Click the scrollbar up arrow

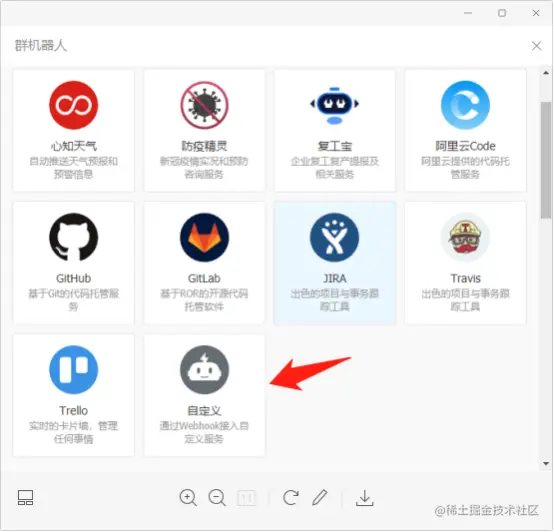[x=546, y=73]
